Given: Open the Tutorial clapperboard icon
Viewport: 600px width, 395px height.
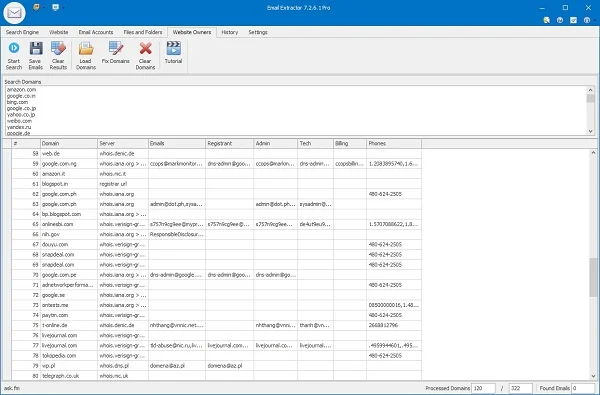Looking at the screenshot, I should tap(173, 48).
